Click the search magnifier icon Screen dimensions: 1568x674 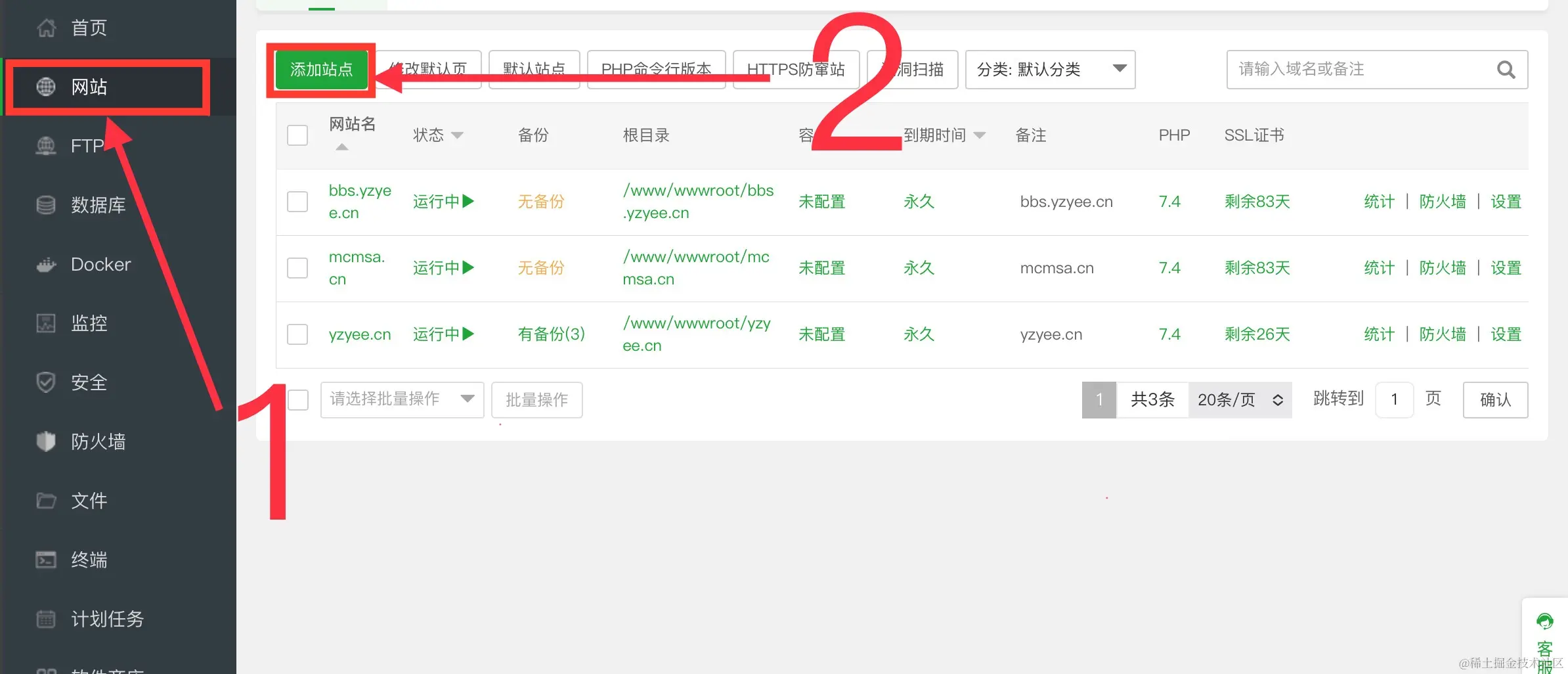(1506, 70)
